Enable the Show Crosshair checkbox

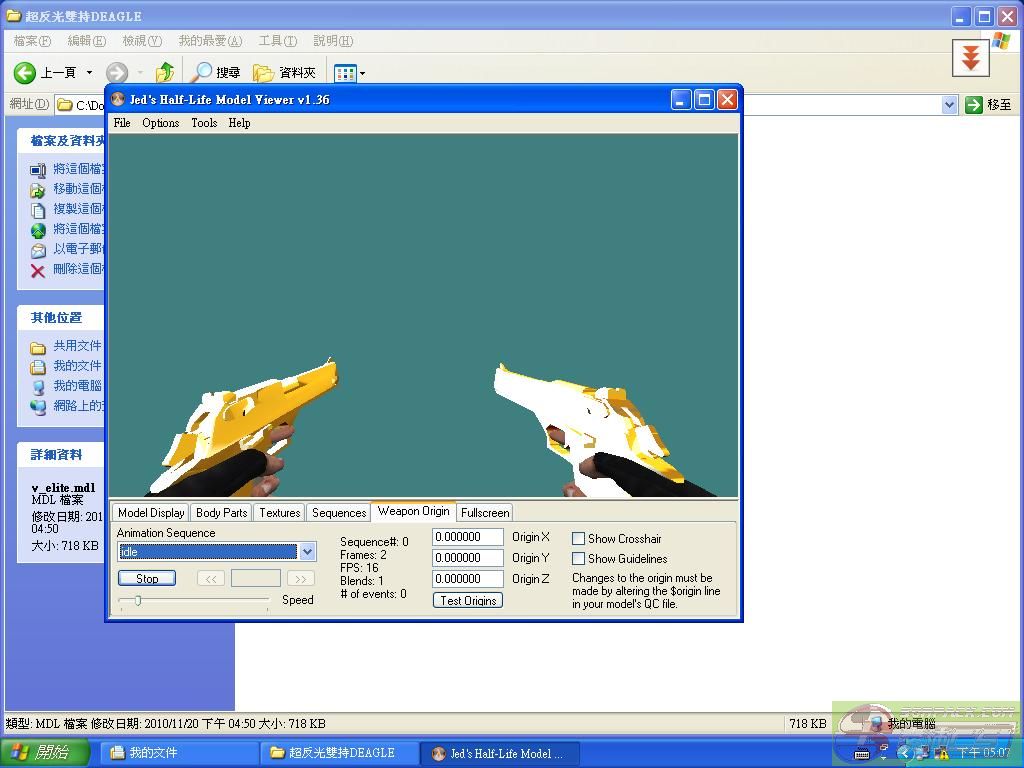coord(578,539)
